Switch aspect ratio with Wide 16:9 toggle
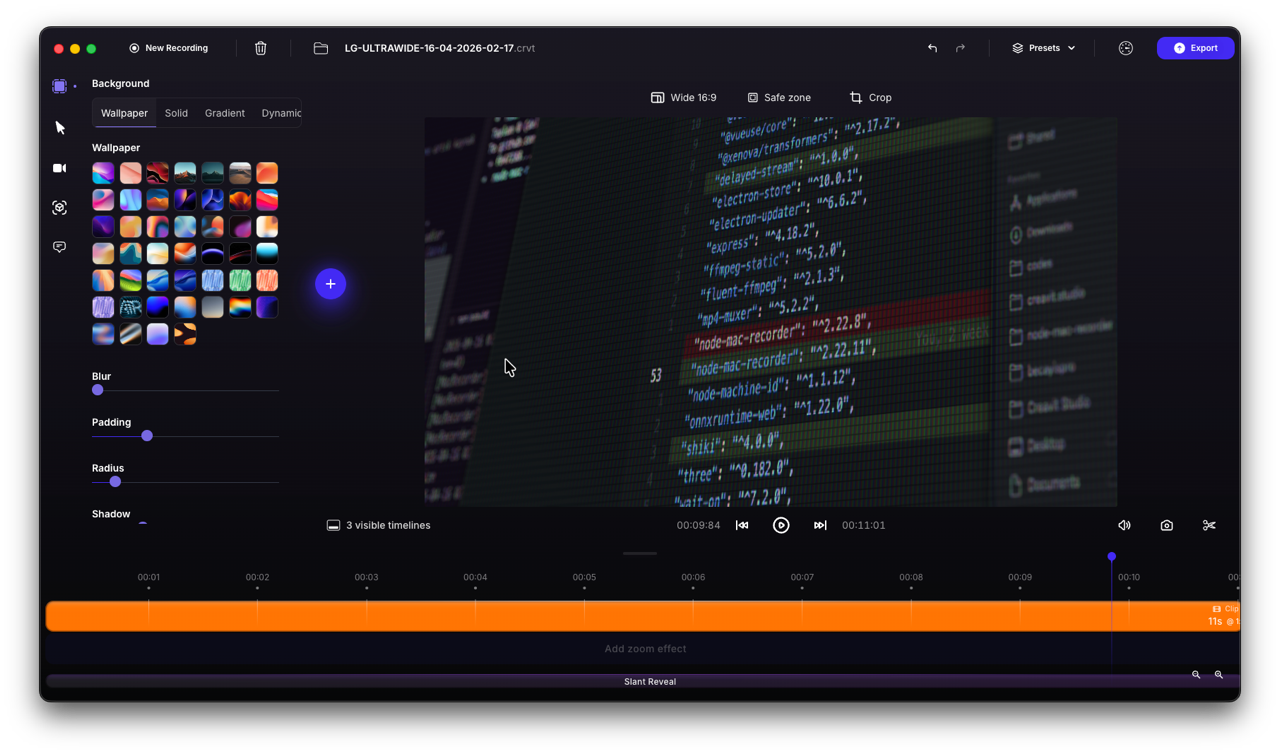The image size is (1280, 754). (x=684, y=97)
